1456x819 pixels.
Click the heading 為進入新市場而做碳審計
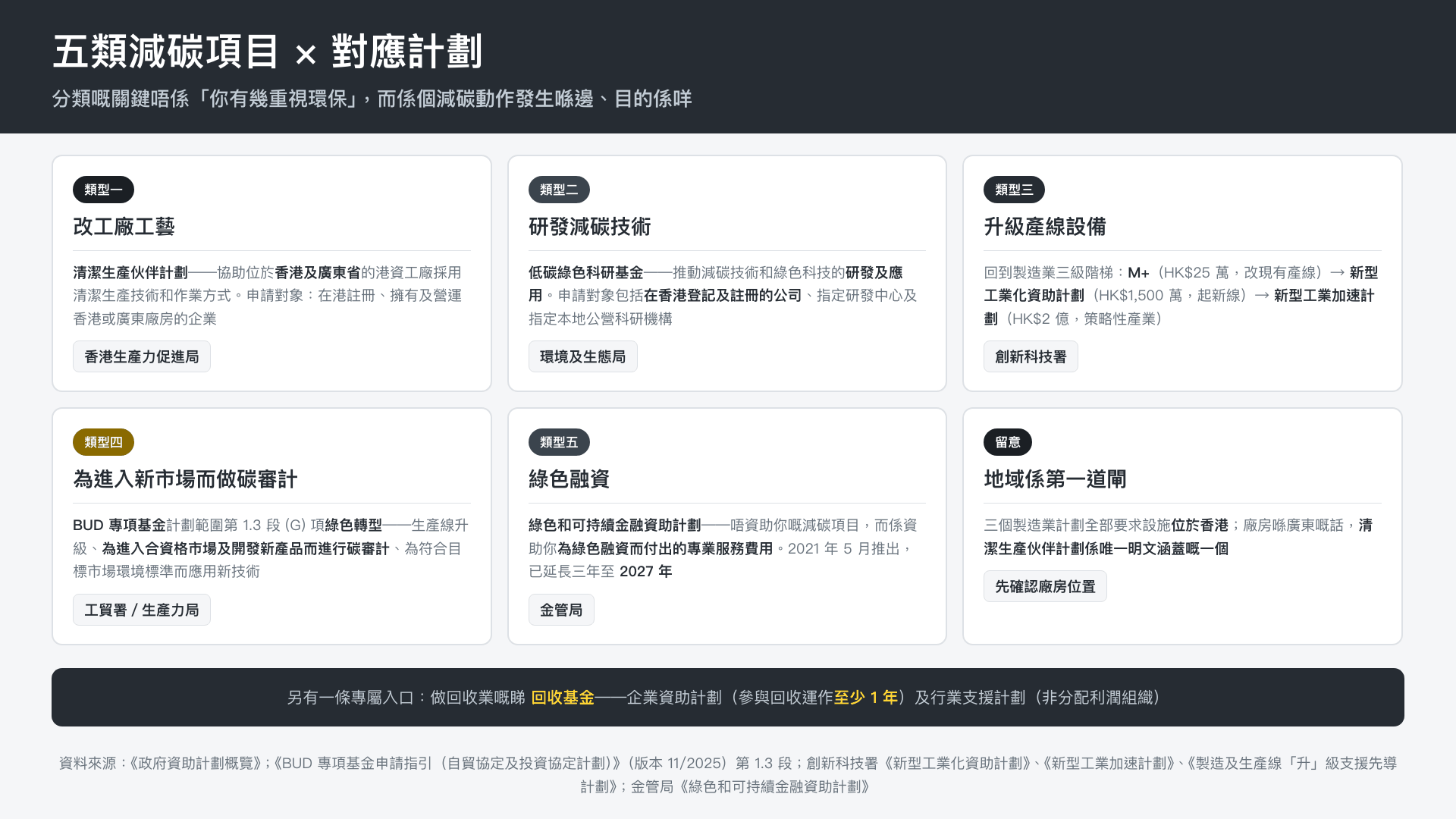pos(185,479)
